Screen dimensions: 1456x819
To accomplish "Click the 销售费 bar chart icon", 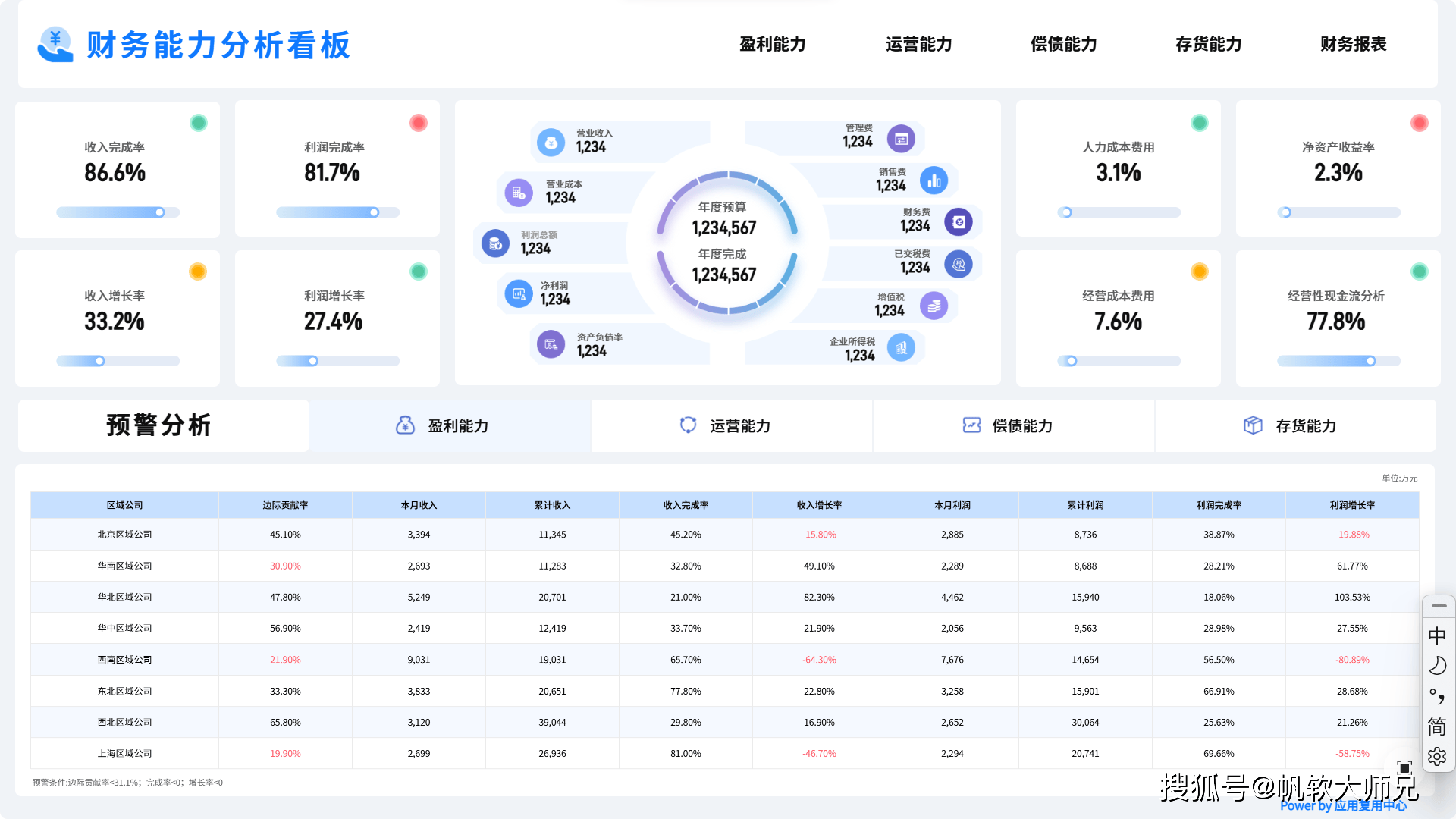I will click(934, 180).
